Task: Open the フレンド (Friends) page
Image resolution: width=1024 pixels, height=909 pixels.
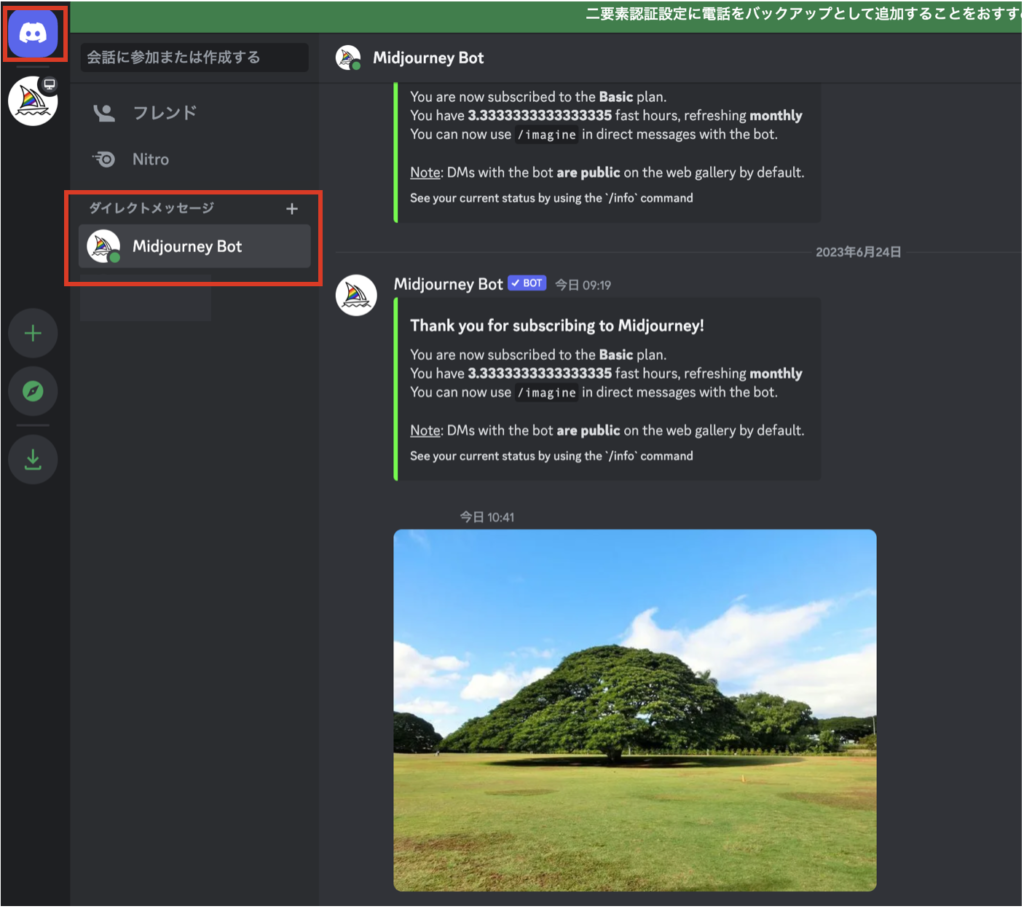Action: pos(146,113)
